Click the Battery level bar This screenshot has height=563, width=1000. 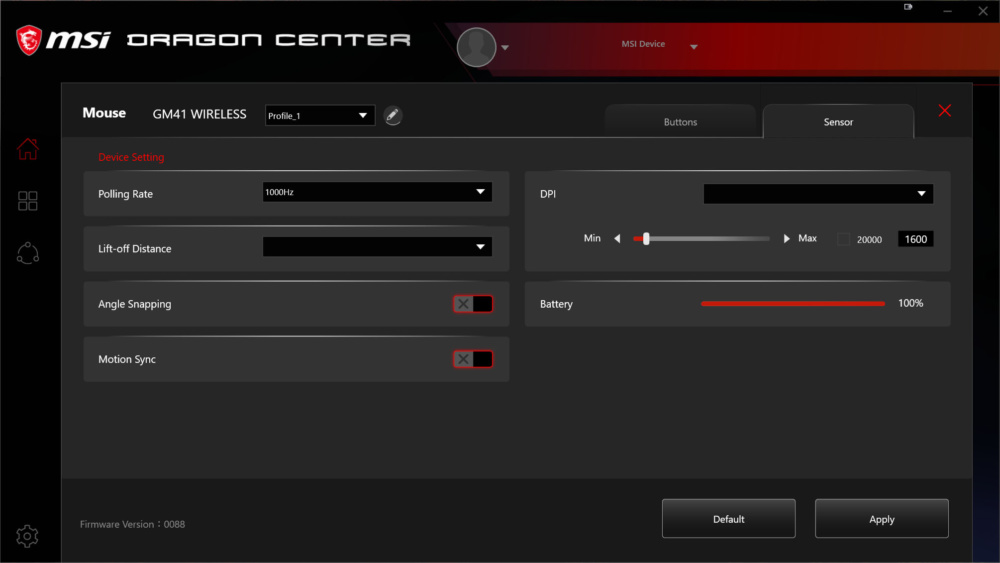pos(793,303)
